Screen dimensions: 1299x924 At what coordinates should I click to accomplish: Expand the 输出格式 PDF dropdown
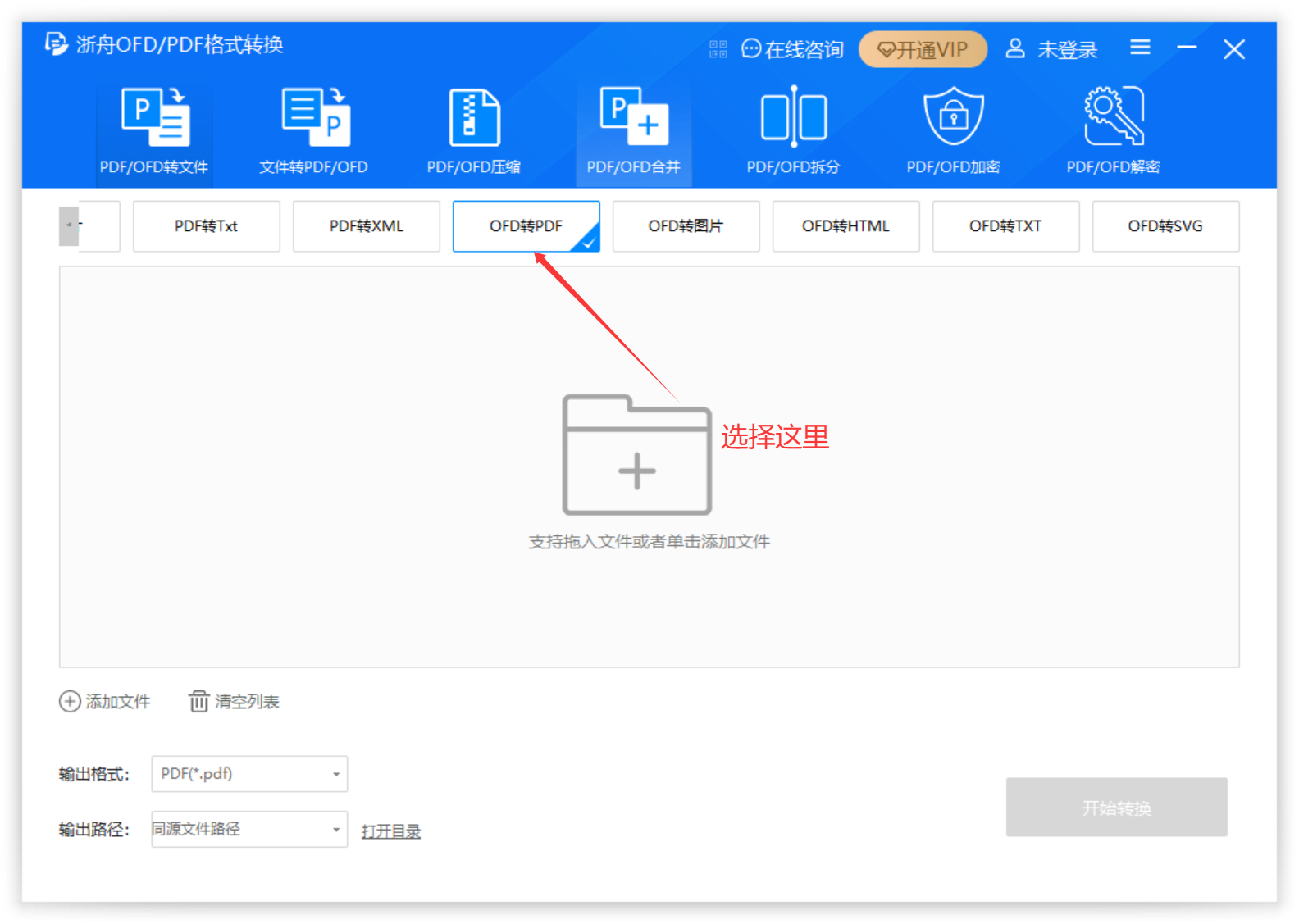pyautogui.click(x=249, y=774)
